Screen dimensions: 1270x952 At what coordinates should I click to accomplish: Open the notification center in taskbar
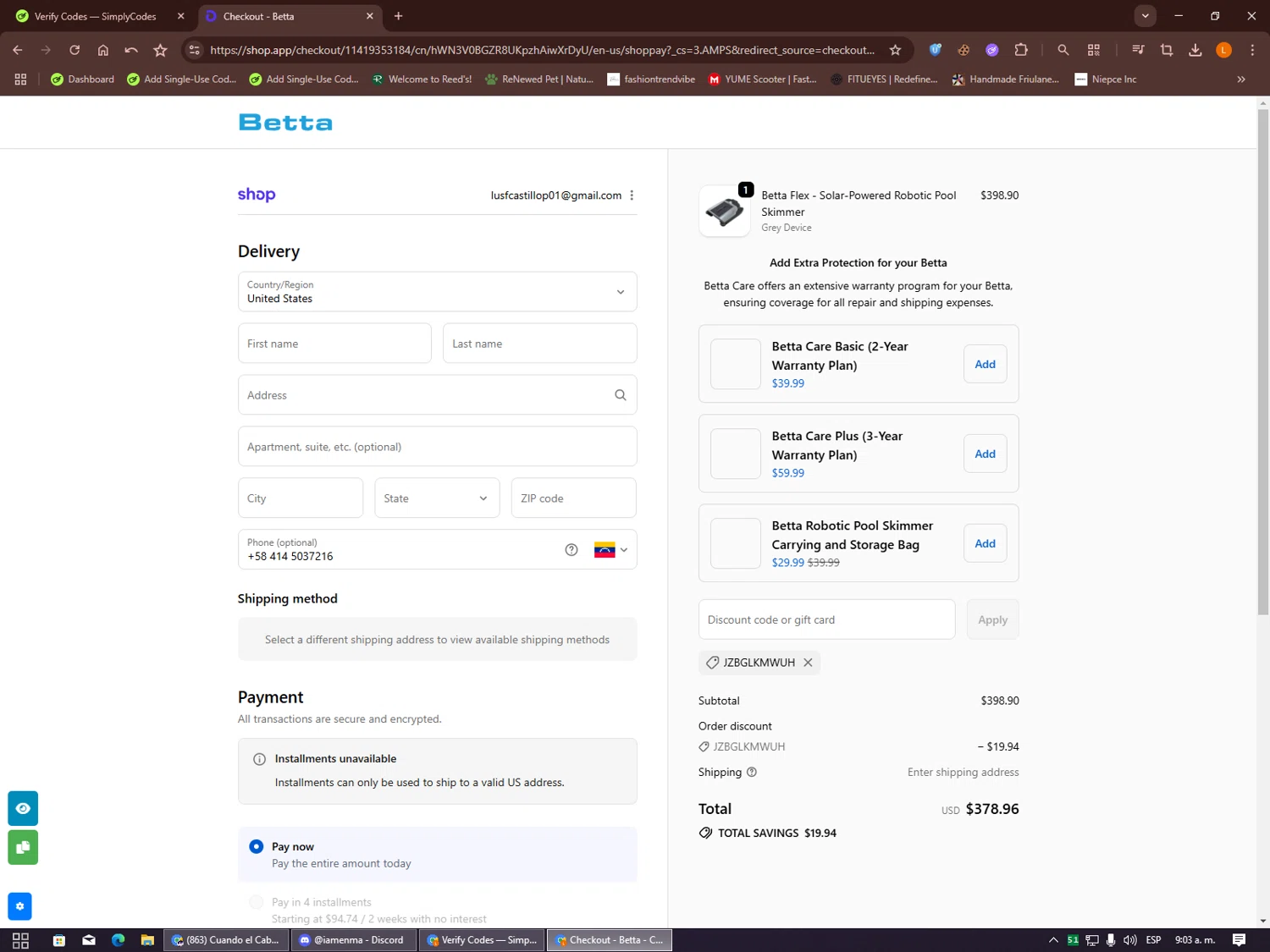[x=1239, y=940]
